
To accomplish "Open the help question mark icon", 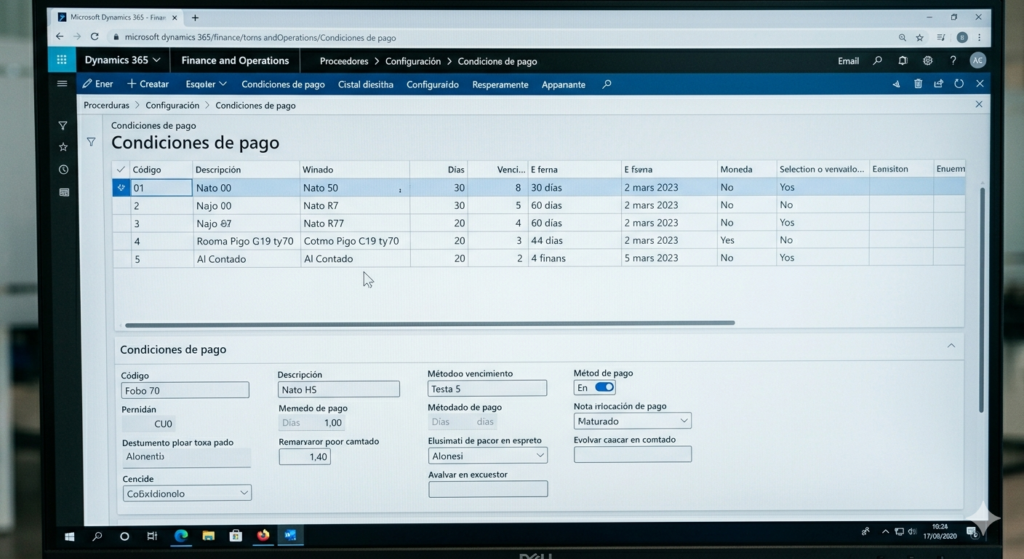I will 953,61.
